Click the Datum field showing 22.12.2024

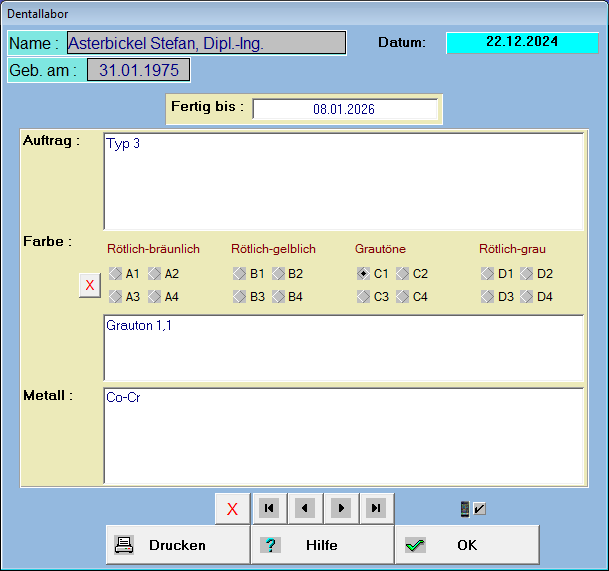point(522,42)
